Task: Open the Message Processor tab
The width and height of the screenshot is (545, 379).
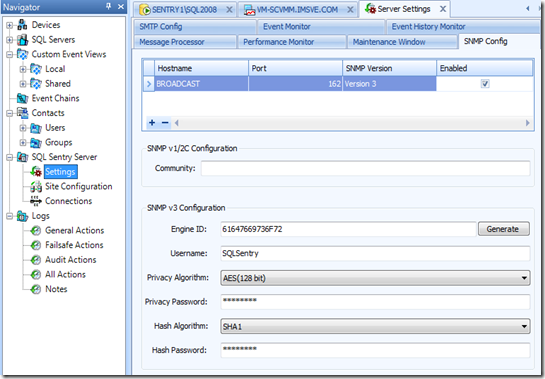Action: 185,42
